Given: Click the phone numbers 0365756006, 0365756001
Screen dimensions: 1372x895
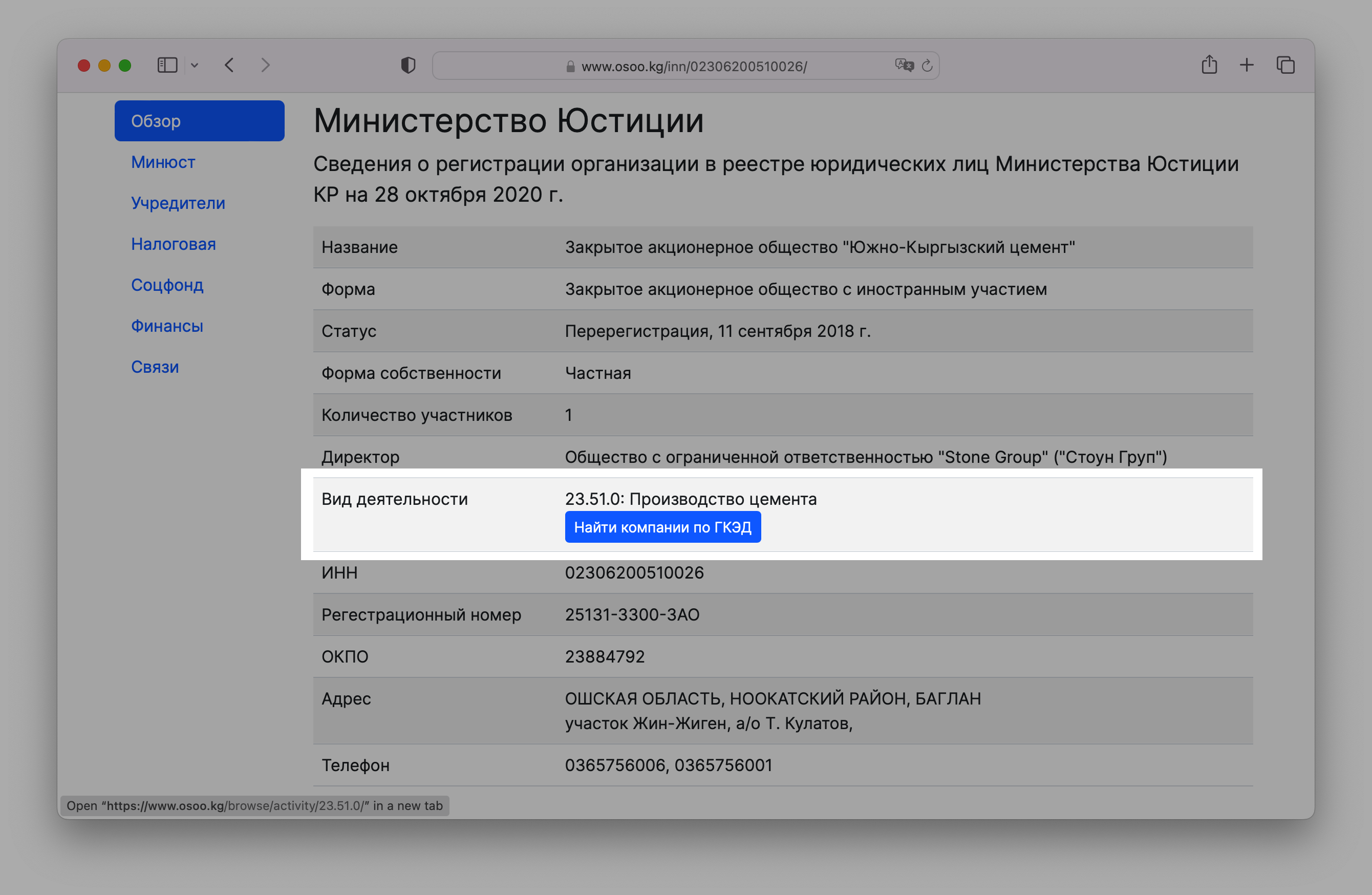Looking at the screenshot, I should click(x=668, y=765).
